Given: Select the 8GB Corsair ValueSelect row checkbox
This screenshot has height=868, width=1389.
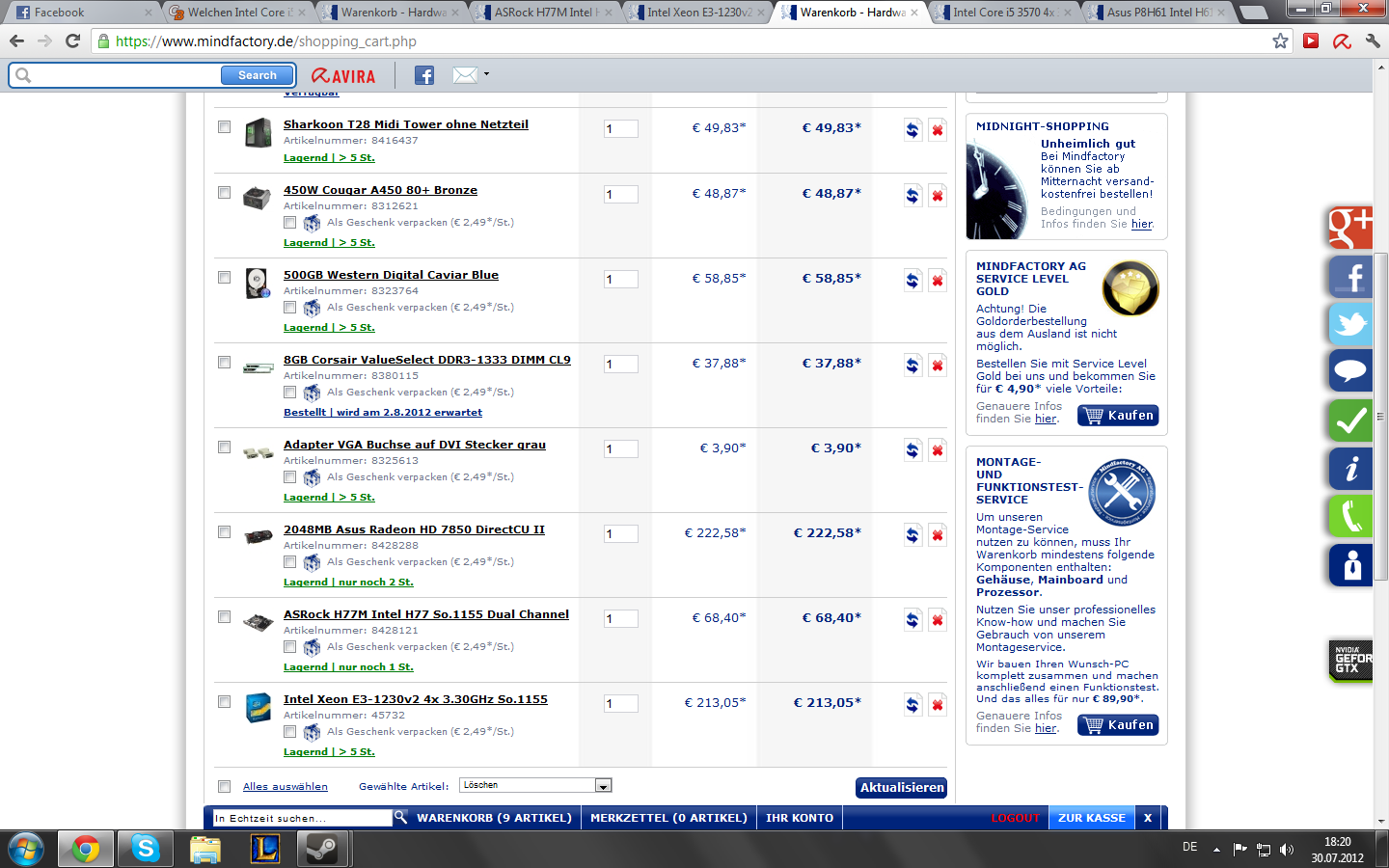Looking at the screenshot, I should 224,363.
